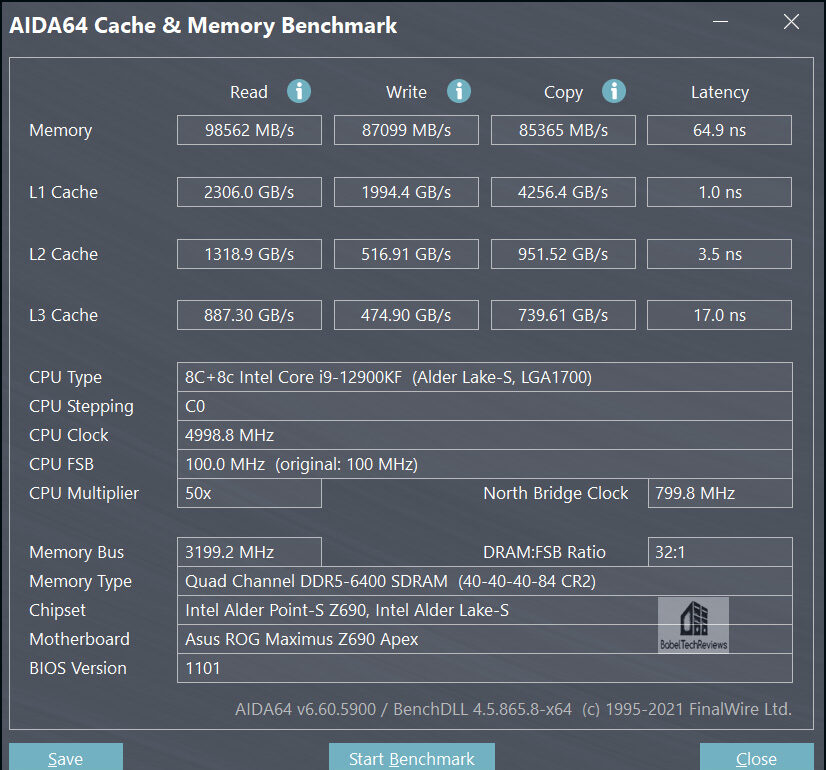Select the Memory write value 87099 MB/s

(x=406, y=130)
